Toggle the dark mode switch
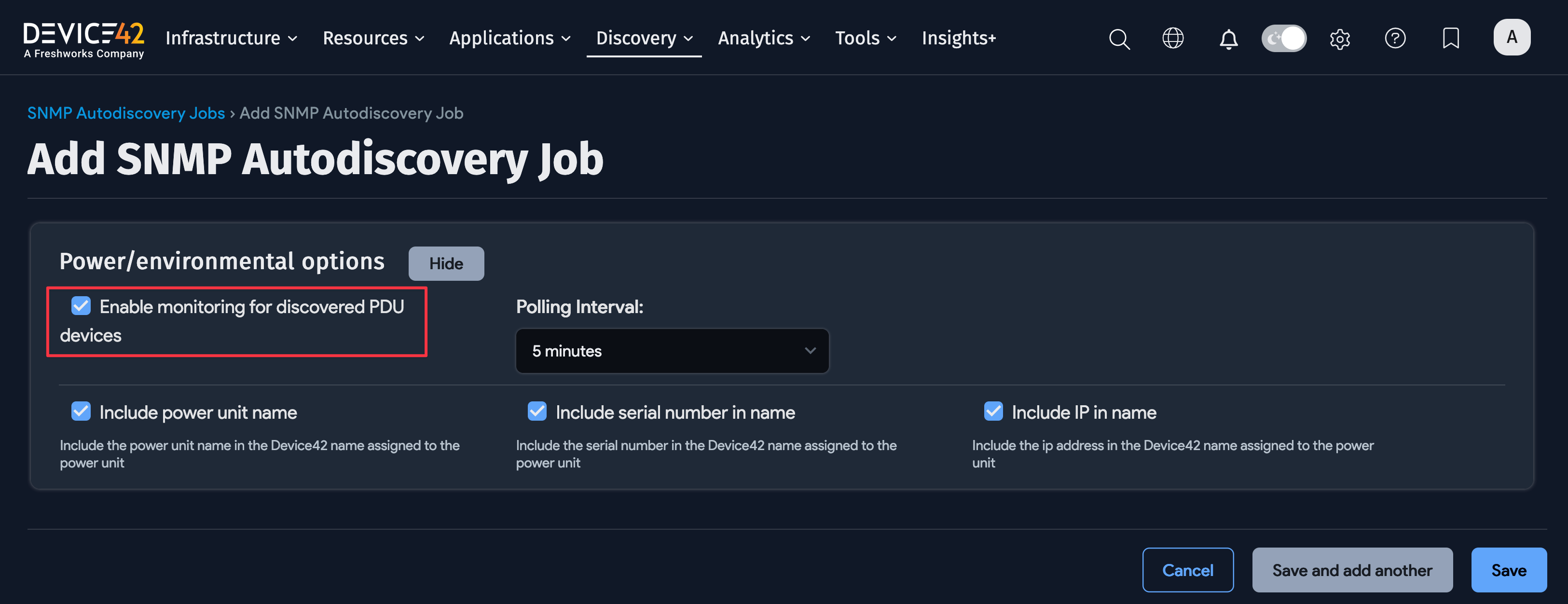The width and height of the screenshot is (1568, 604). click(1284, 38)
